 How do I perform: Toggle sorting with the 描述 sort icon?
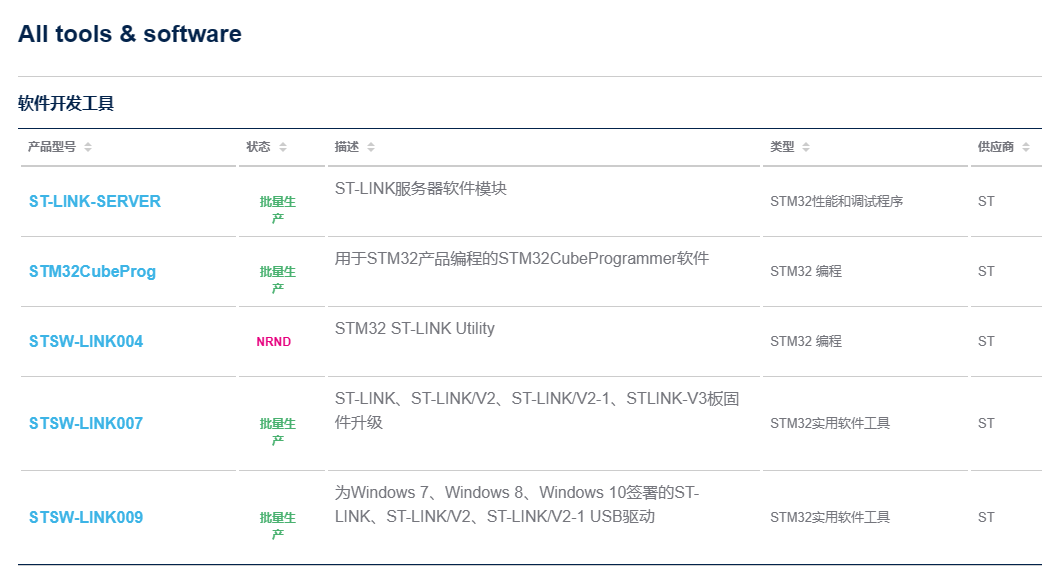click(371, 148)
